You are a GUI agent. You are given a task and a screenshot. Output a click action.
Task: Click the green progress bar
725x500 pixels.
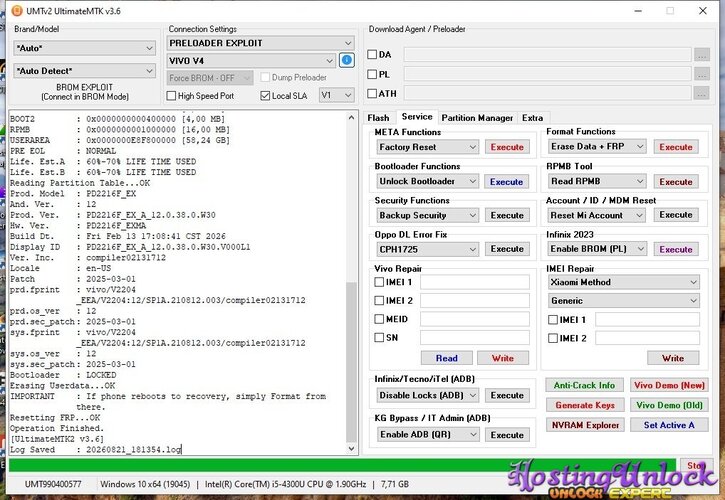click(342, 465)
